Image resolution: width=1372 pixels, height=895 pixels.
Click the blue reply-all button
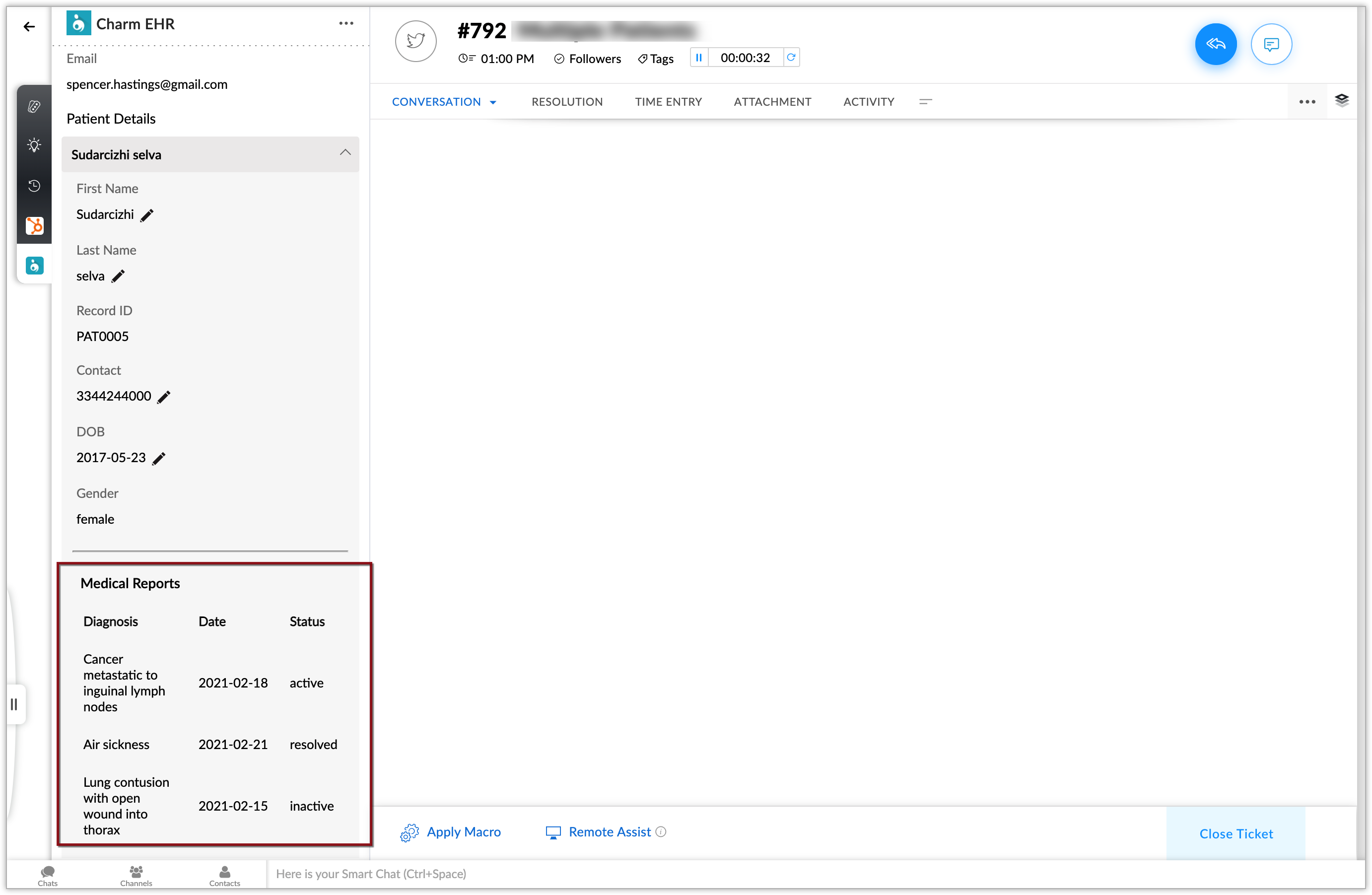[x=1215, y=44]
